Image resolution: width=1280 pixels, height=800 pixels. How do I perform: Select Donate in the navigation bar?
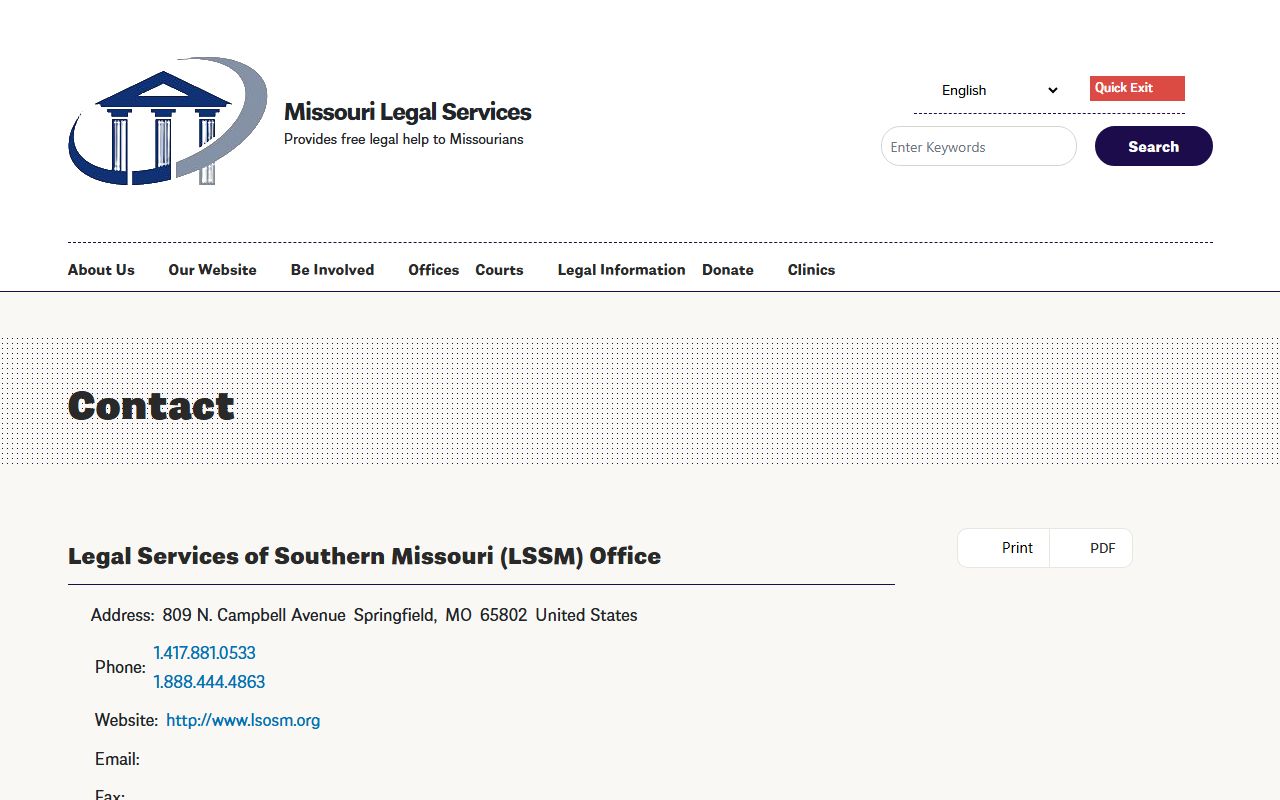(727, 270)
